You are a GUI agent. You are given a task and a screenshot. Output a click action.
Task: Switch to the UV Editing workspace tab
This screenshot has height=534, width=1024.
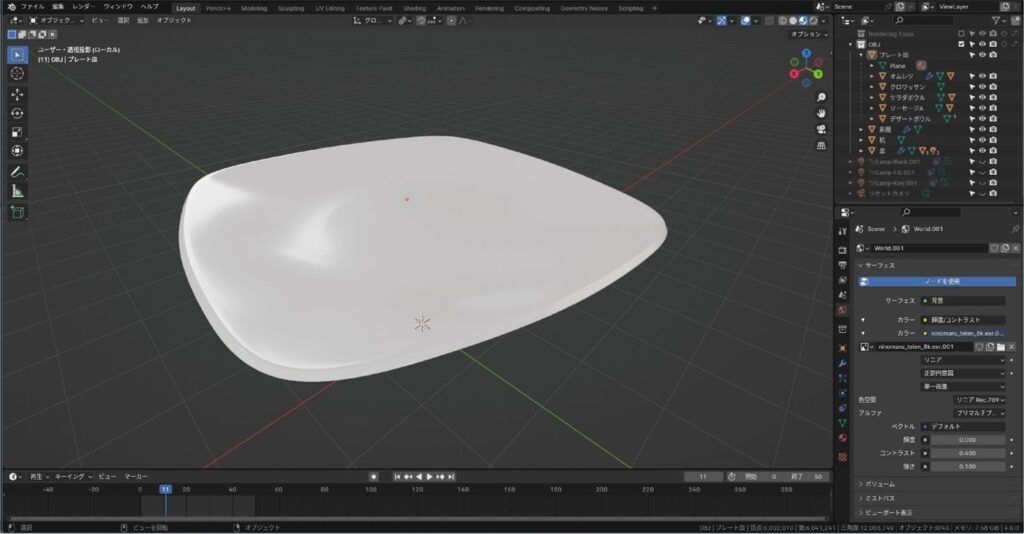[x=330, y=8]
